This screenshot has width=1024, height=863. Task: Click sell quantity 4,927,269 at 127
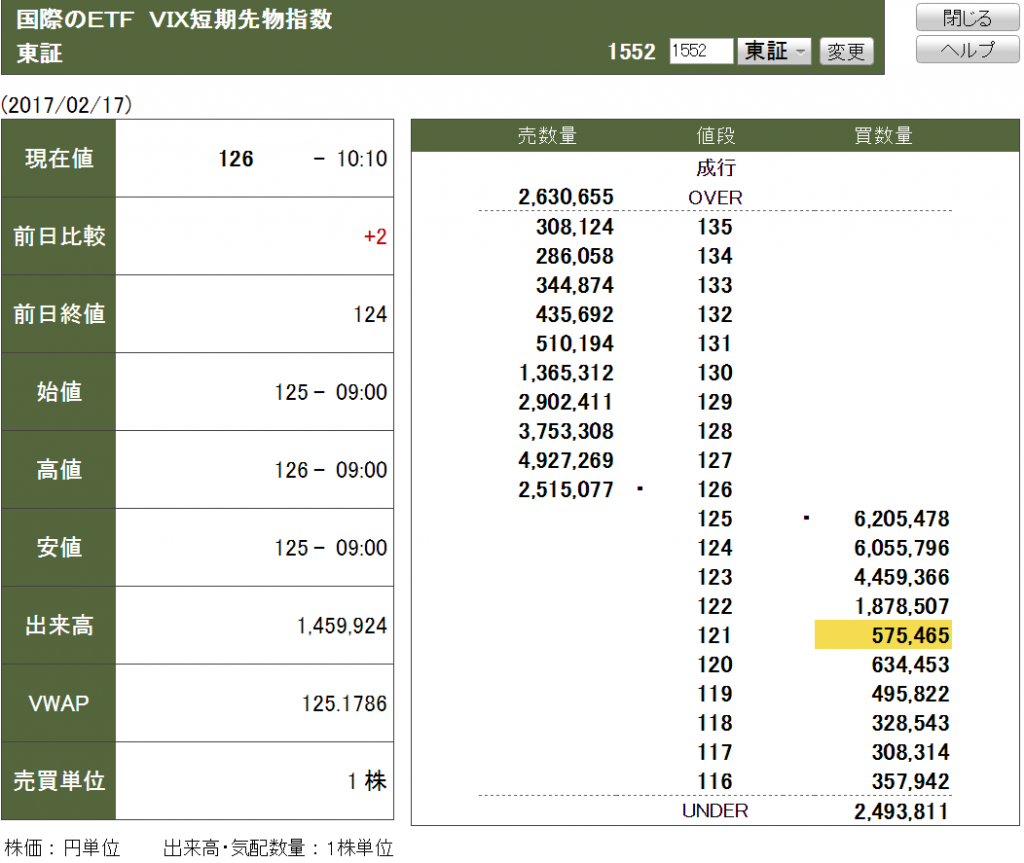(566, 461)
